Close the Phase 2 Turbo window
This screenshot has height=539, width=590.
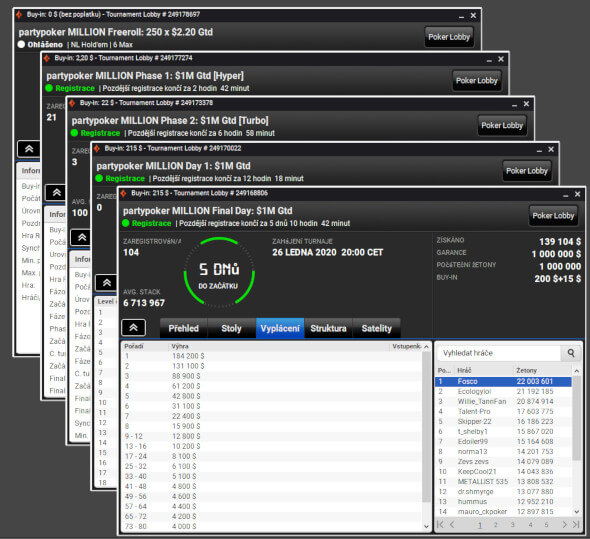[x=526, y=104]
